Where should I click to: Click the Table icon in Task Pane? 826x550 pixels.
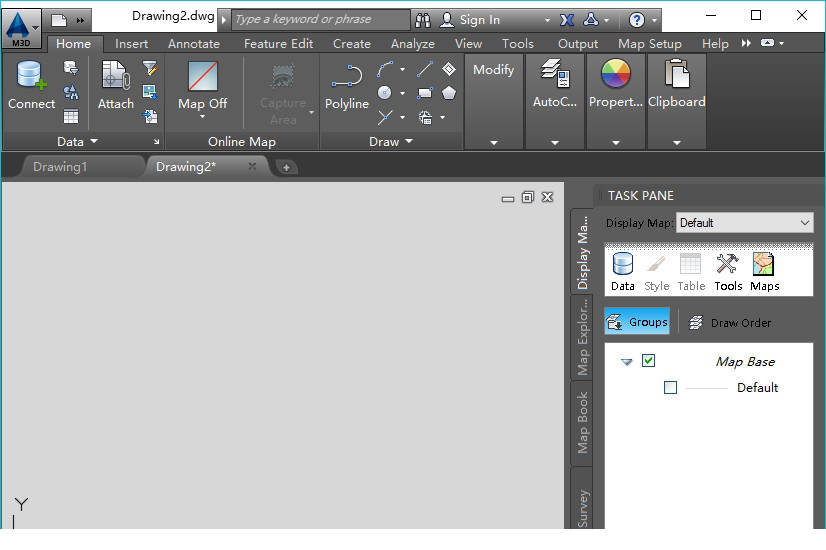tap(691, 271)
